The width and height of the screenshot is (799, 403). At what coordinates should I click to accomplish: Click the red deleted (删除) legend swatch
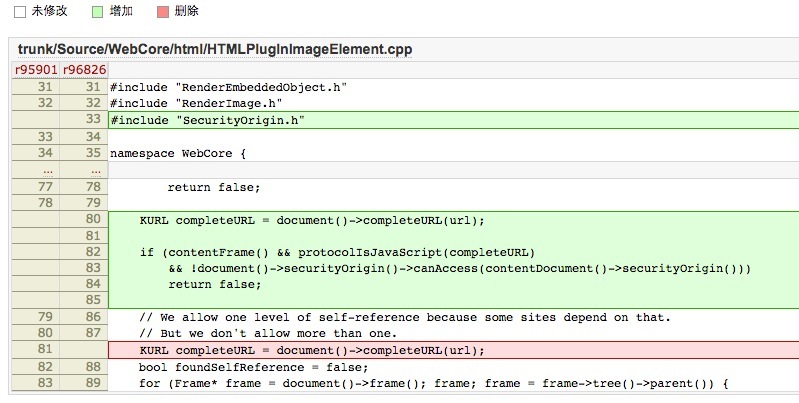coord(163,11)
